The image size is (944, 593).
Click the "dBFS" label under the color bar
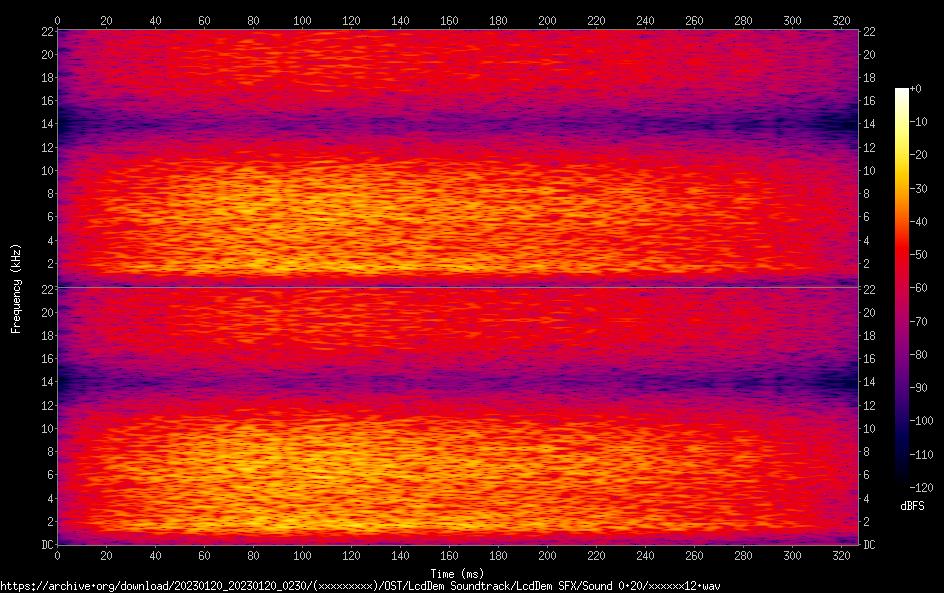912,508
